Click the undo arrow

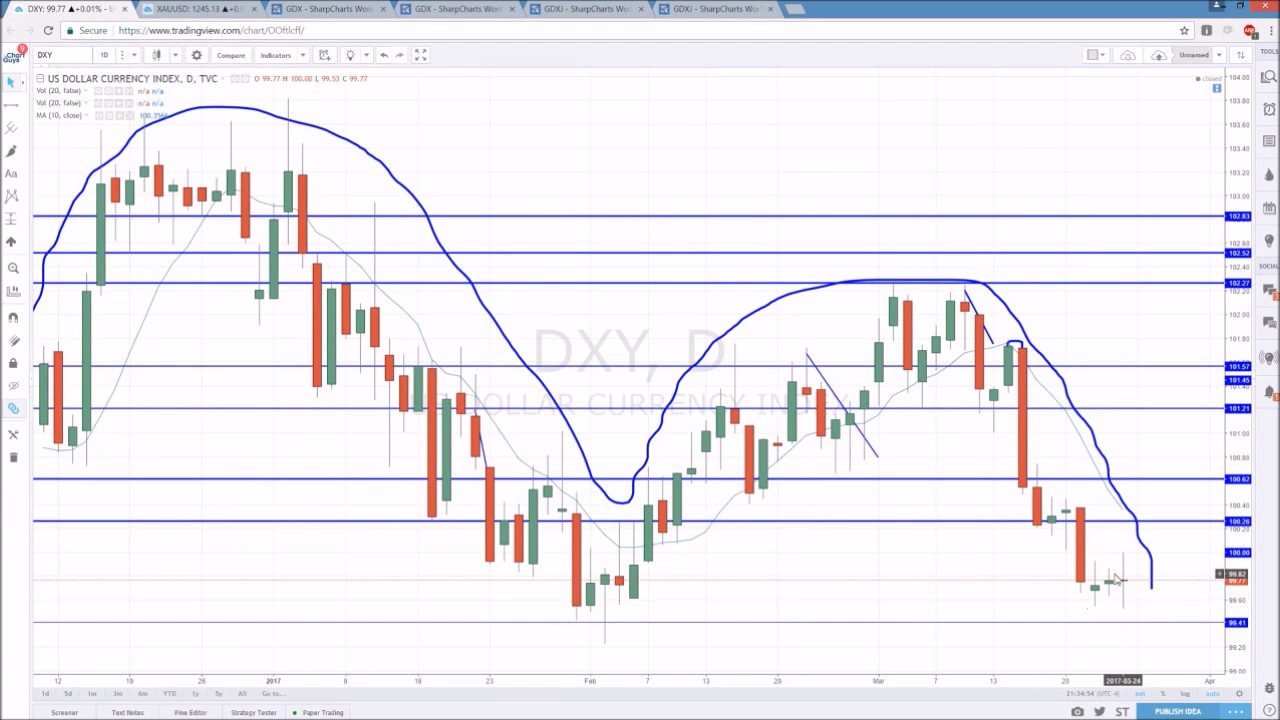point(384,55)
